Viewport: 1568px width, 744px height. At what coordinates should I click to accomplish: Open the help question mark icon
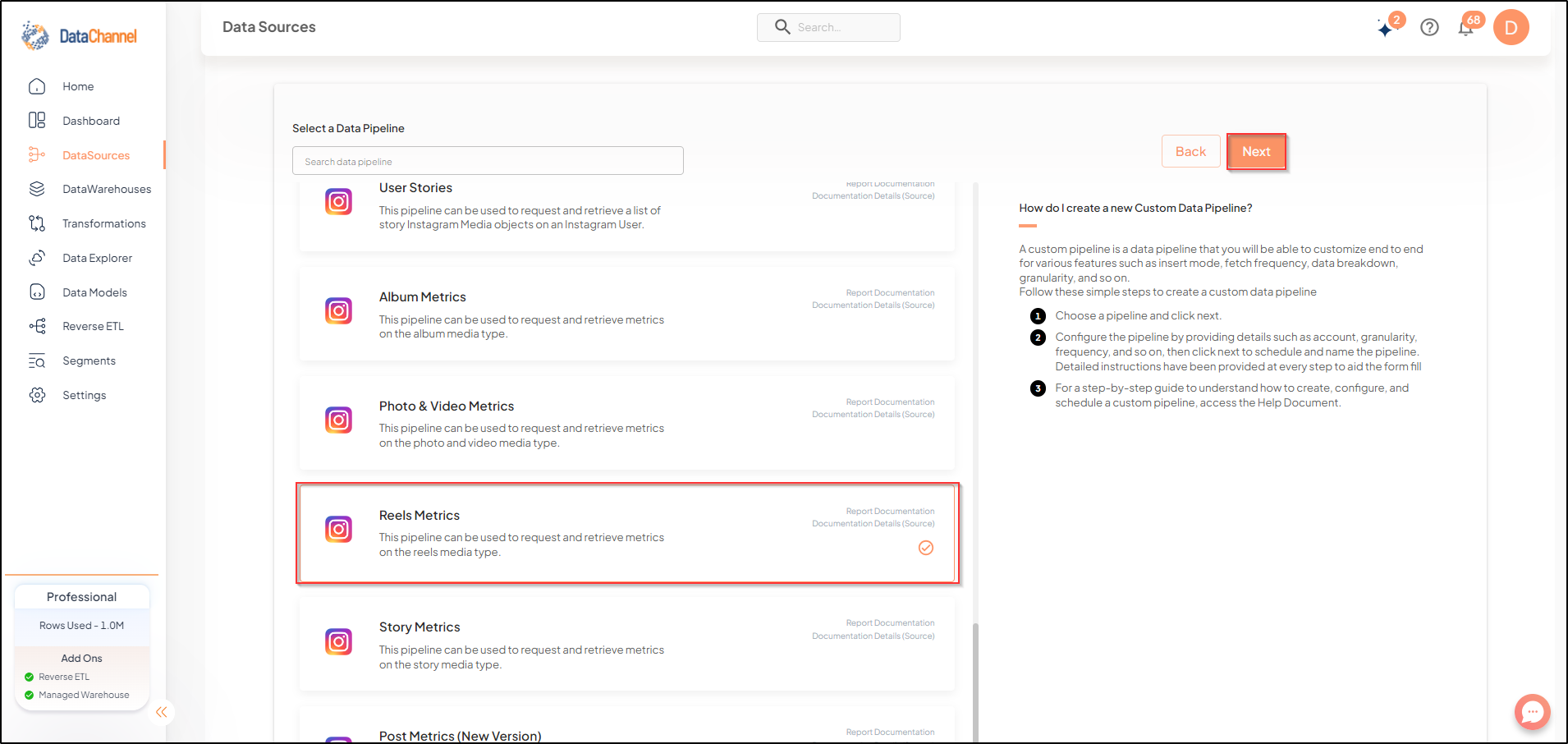(1429, 27)
